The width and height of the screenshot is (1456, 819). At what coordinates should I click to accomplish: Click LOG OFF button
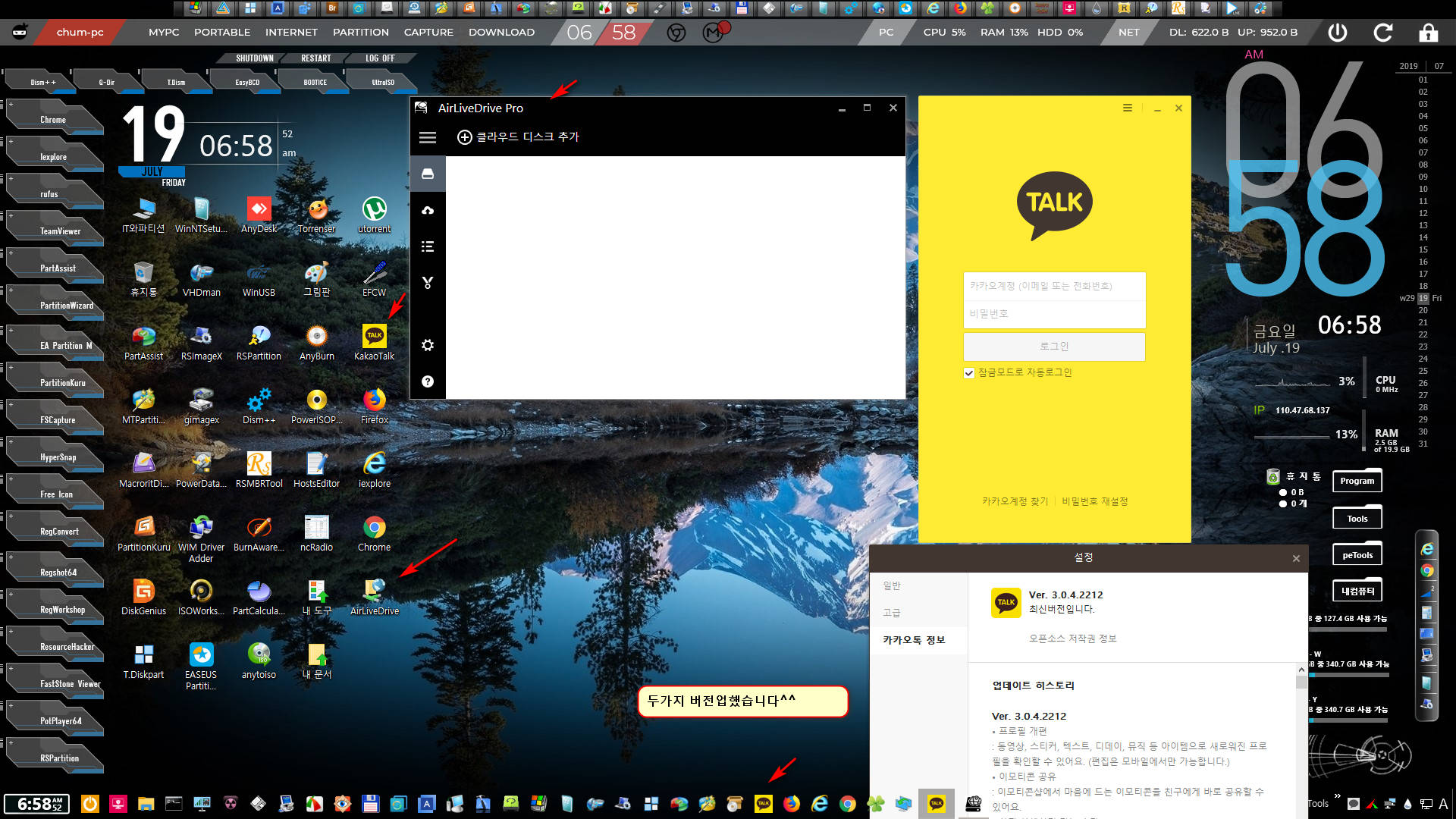pyautogui.click(x=380, y=58)
